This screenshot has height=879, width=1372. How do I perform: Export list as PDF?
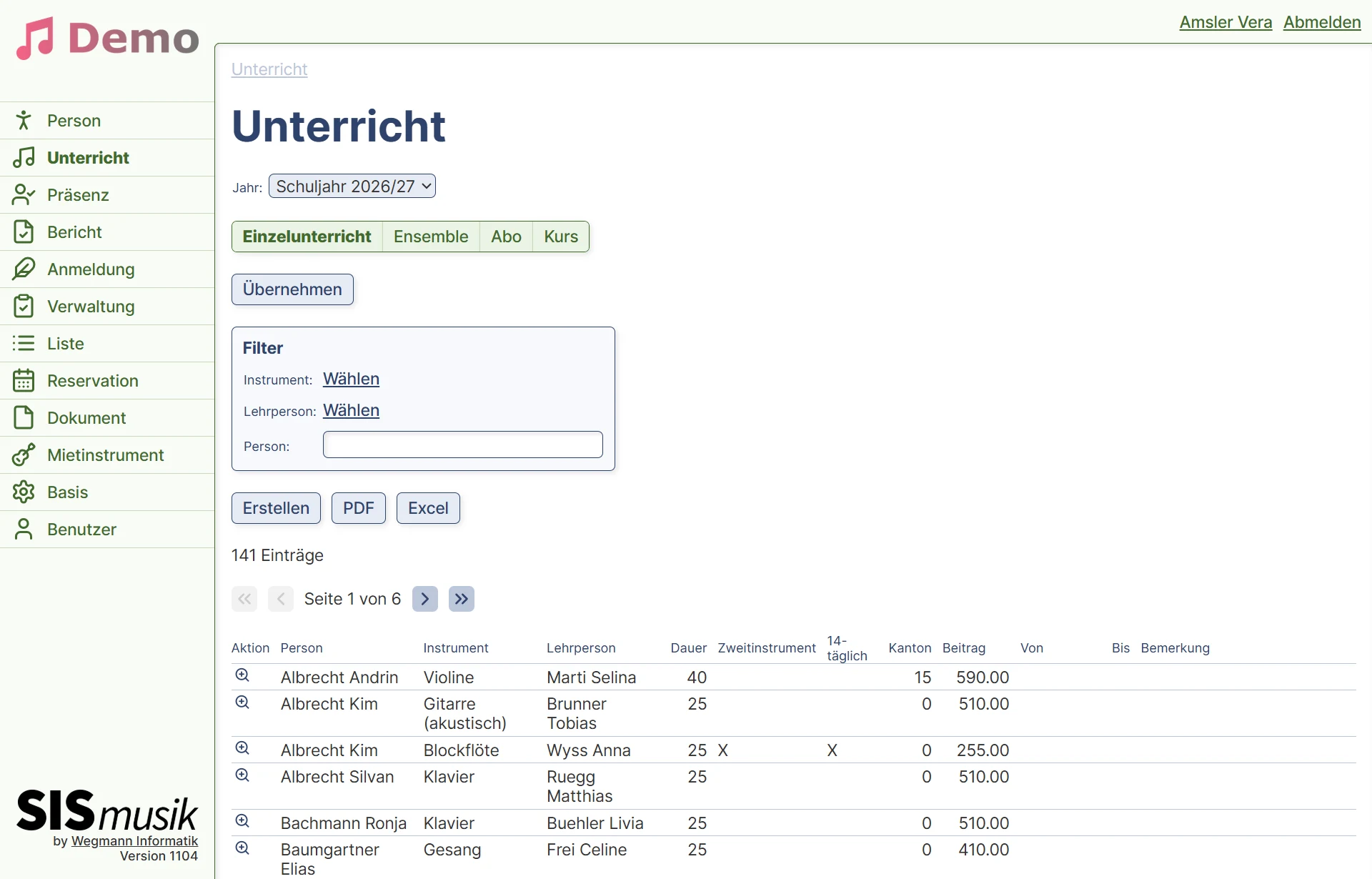click(x=359, y=508)
